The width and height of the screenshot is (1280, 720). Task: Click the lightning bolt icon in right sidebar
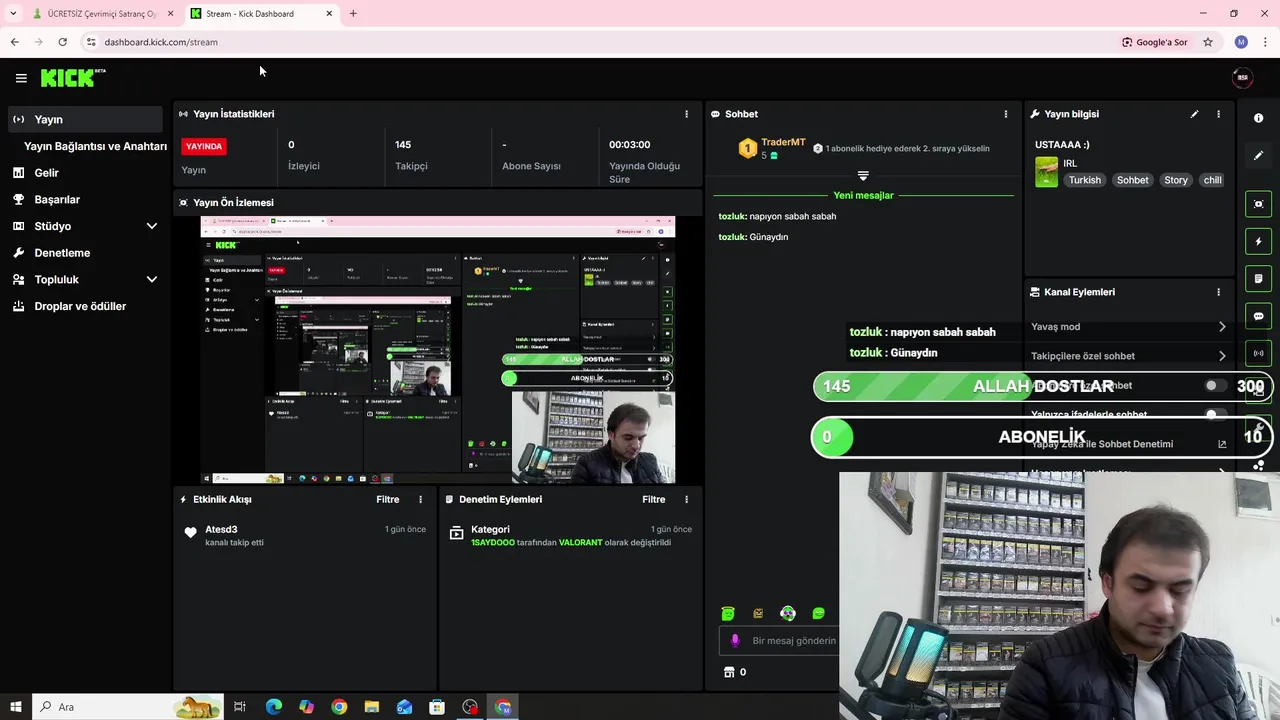[x=1258, y=241]
